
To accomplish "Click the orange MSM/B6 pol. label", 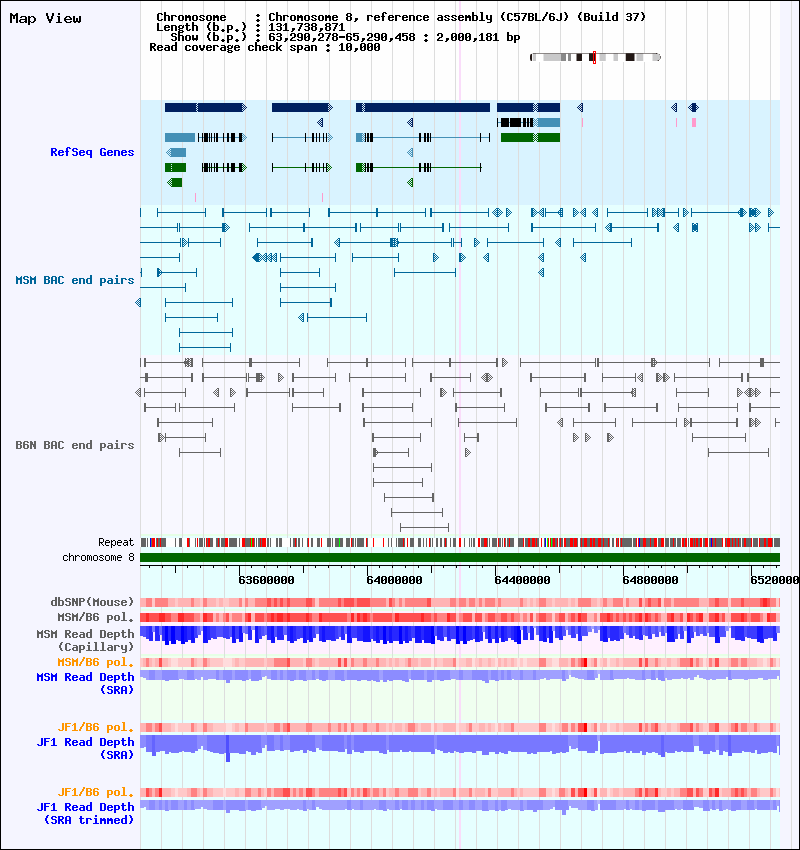I will pyautogui.click(x=95, y=662).
